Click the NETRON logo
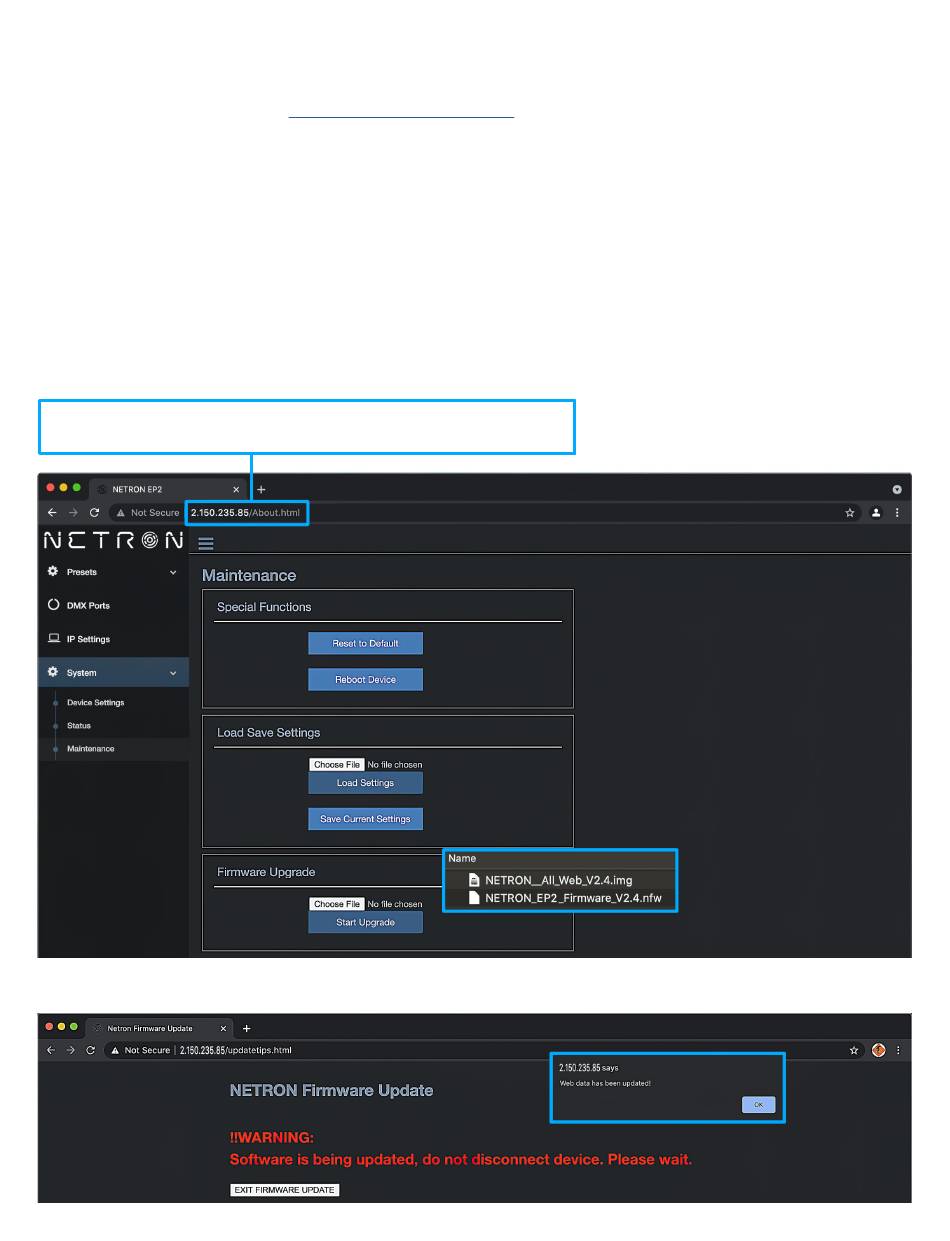The image size is (950, 1241). pyautogui.click(x=113, y=541)
